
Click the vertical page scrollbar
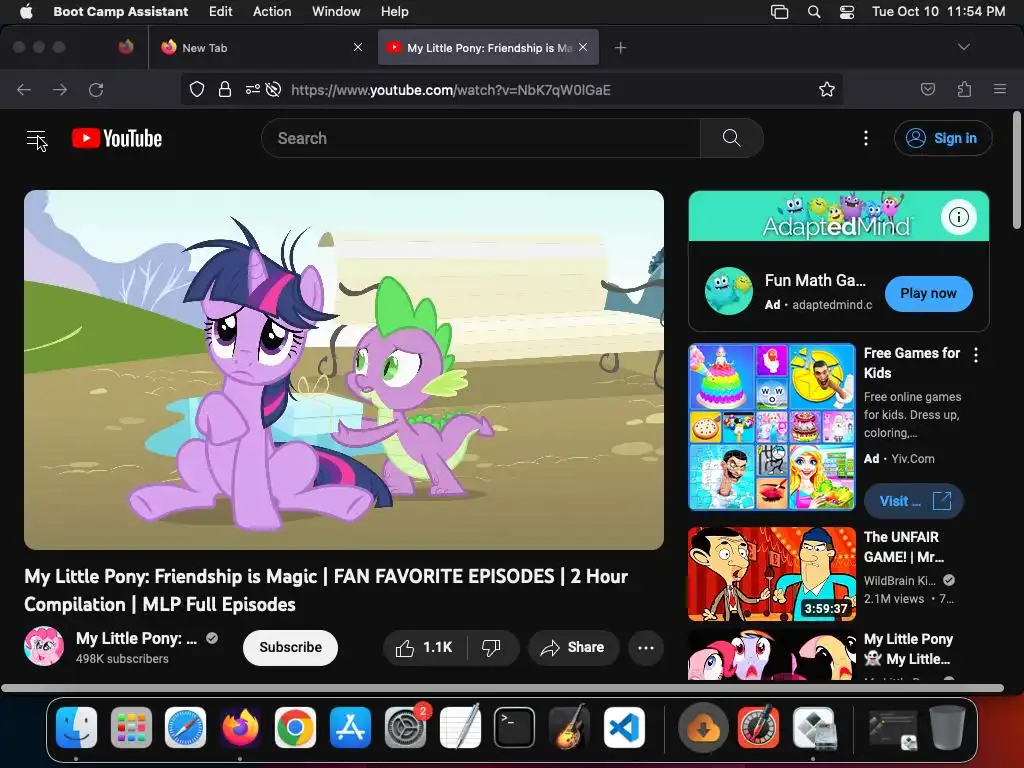click(1016, 170)
